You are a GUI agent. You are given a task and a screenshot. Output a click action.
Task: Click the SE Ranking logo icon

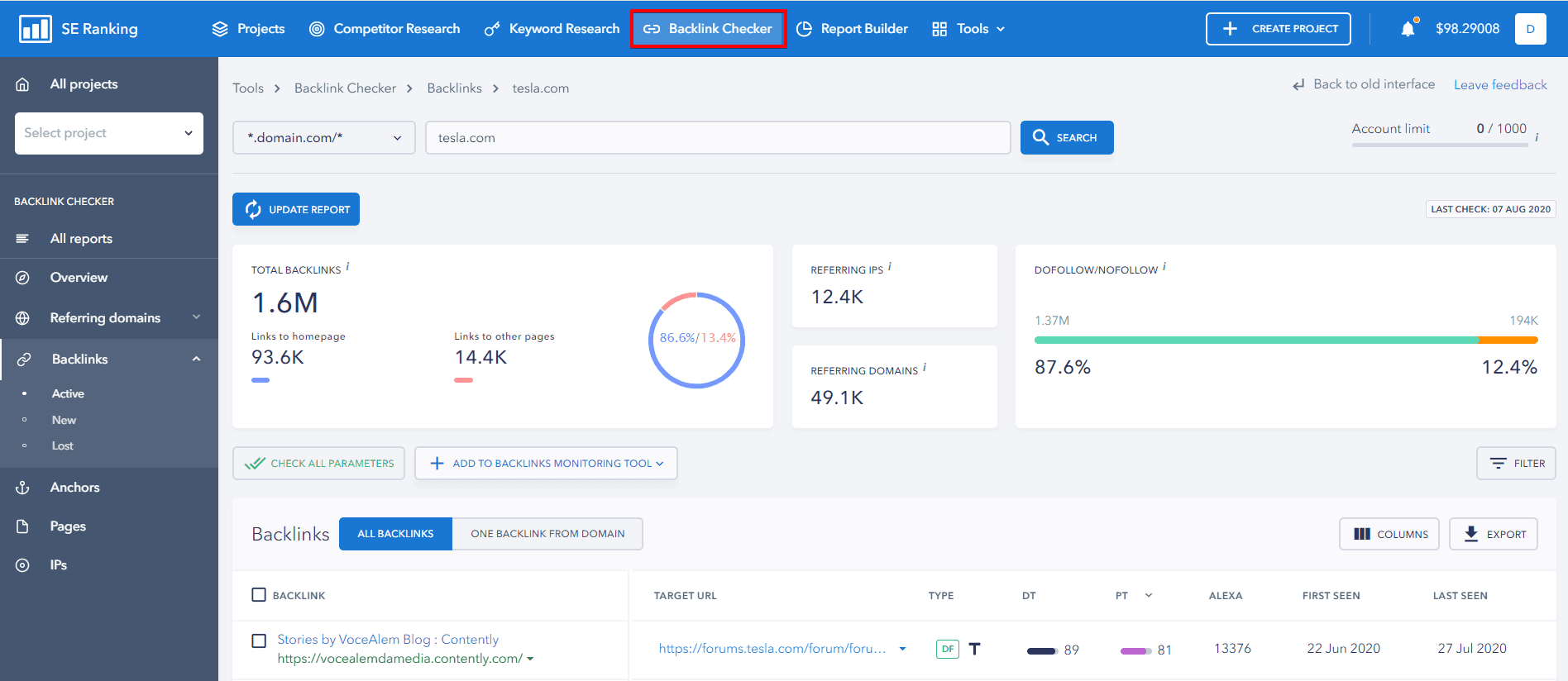pyautogui.click(x=36, y=29)
